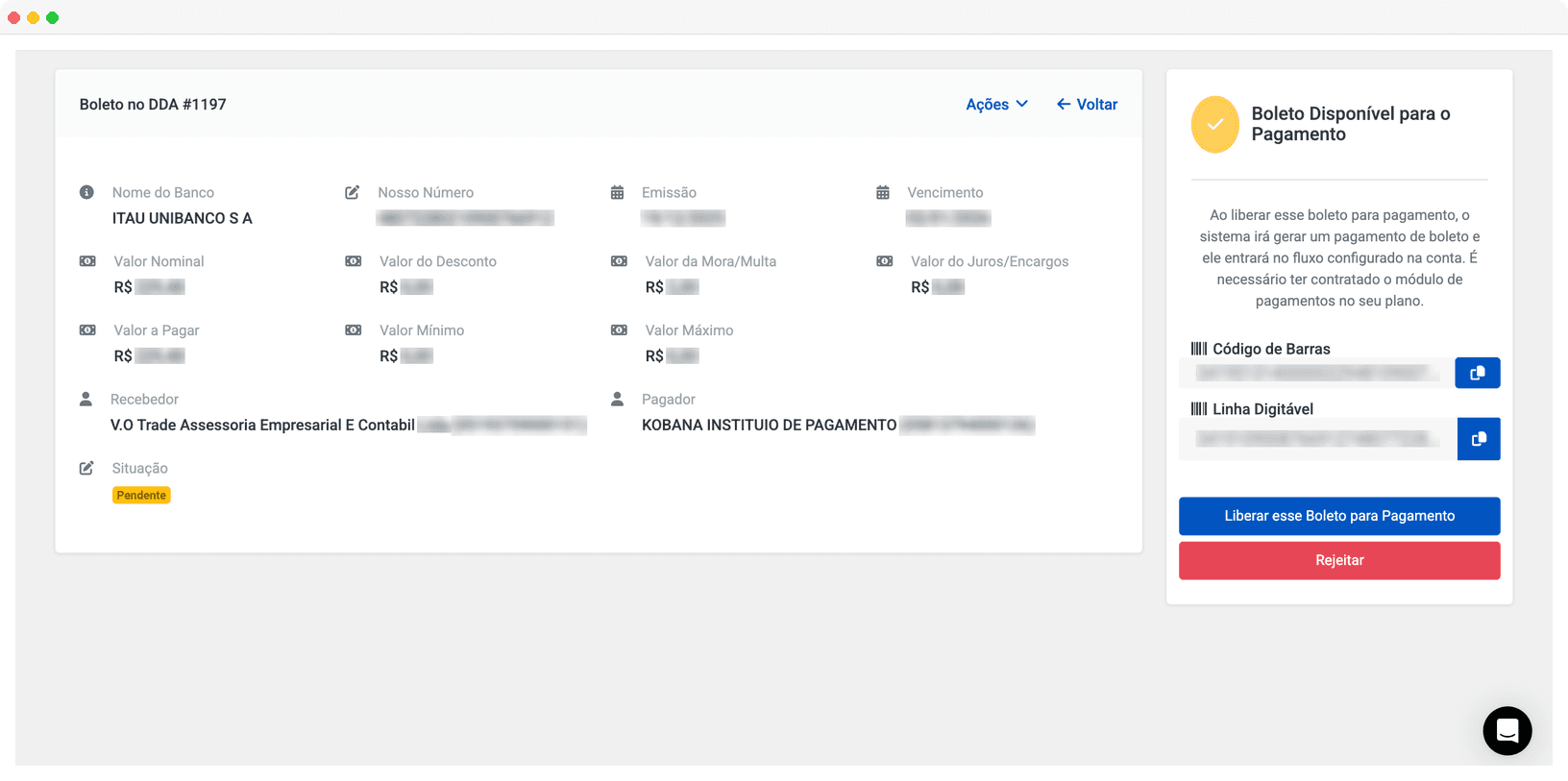
Task: Select the Linha Digitável text field
Action: click(x=1316, y=439)
